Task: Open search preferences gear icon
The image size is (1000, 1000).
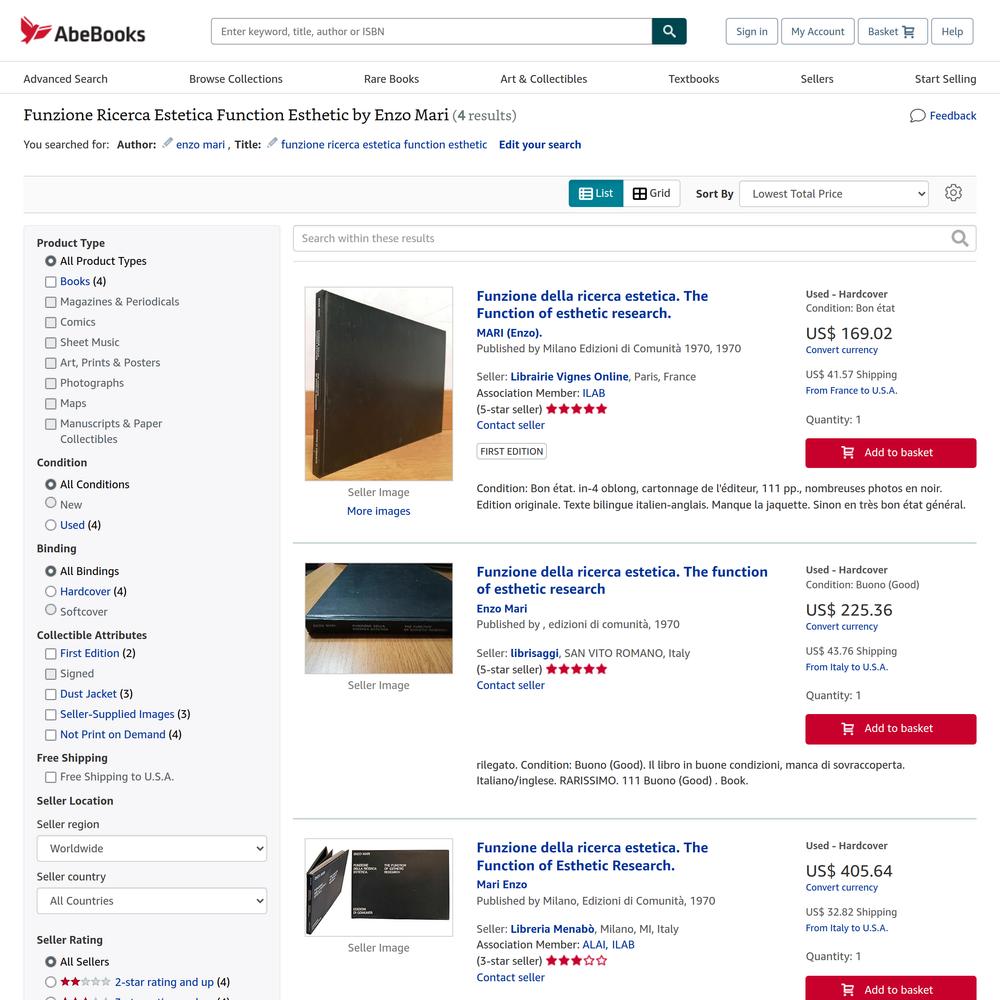Action: (953, 193)
